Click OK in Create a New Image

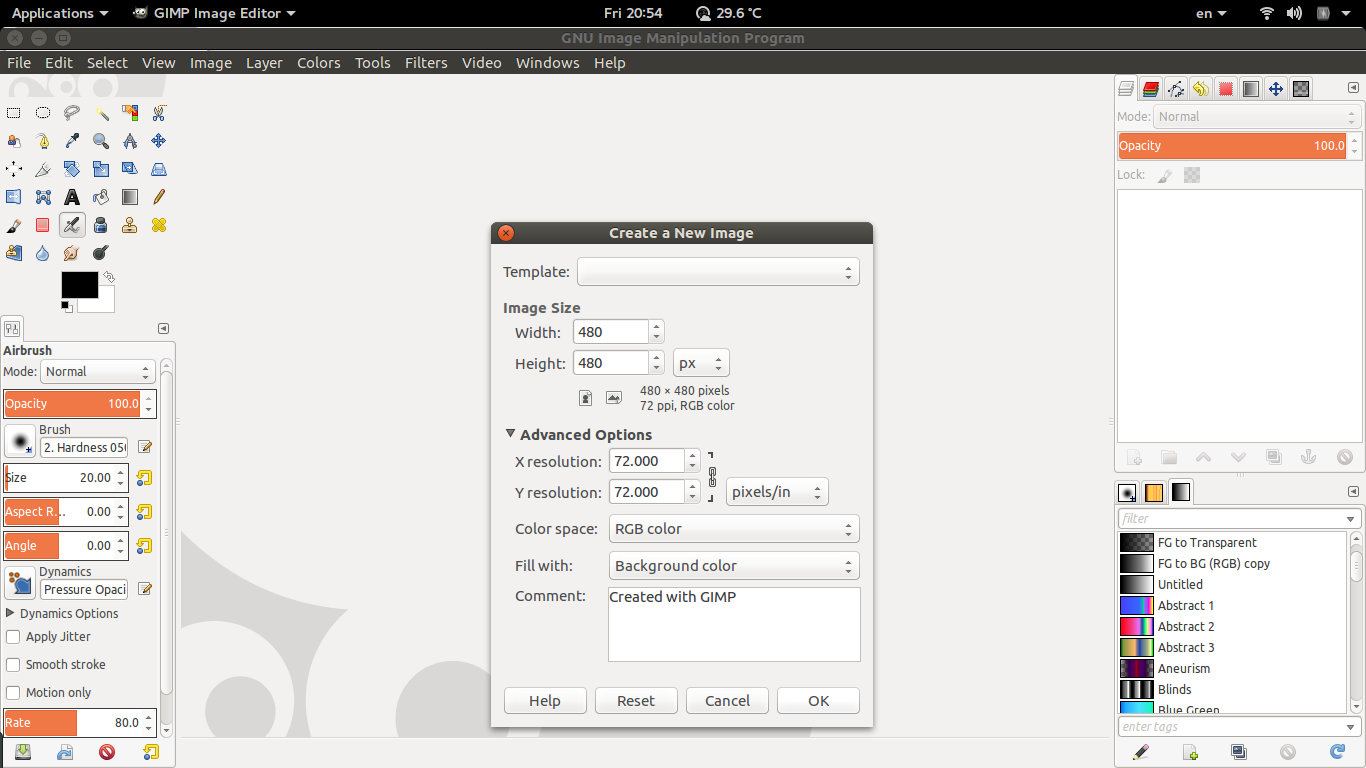[x=818, y=700]
